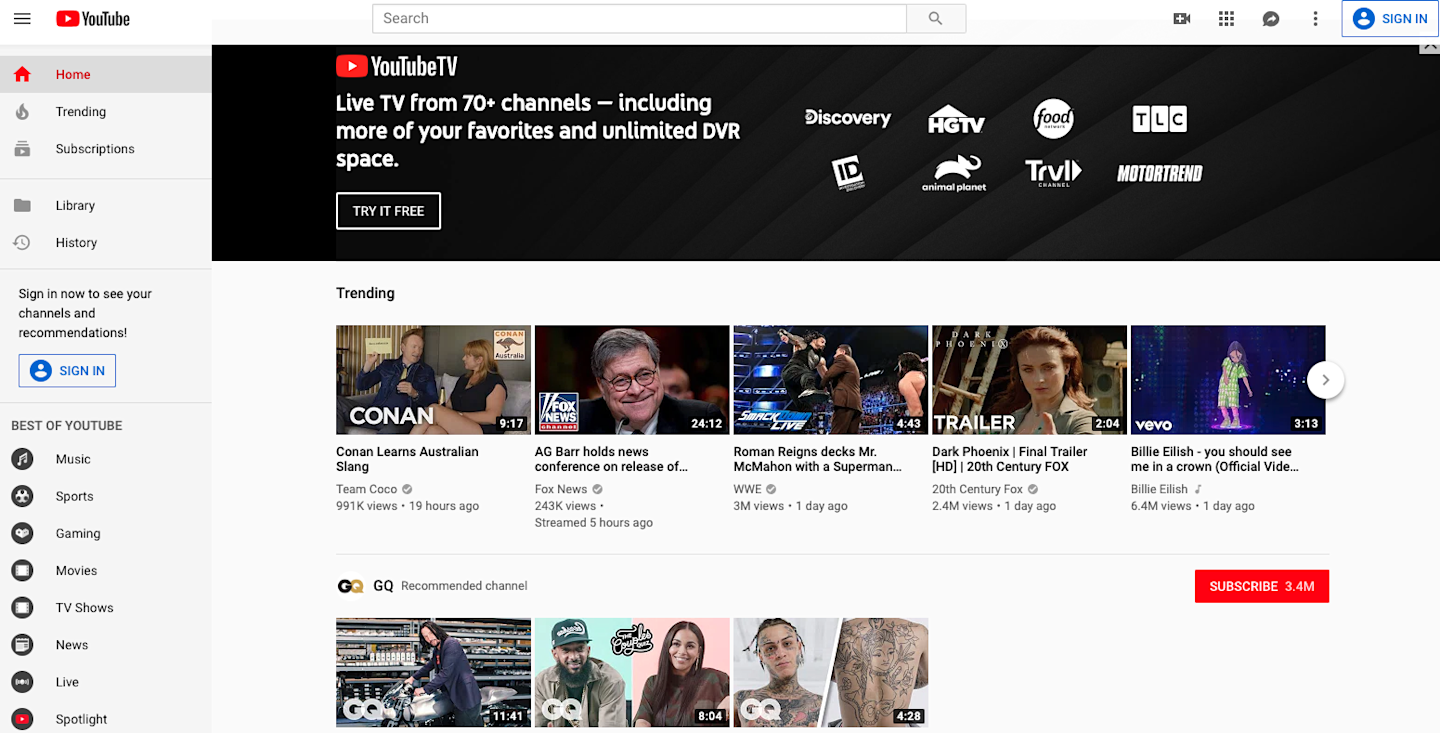1440x733 pixels.
Task: Click the top-right SIGN IN button
Action: 1390,19
